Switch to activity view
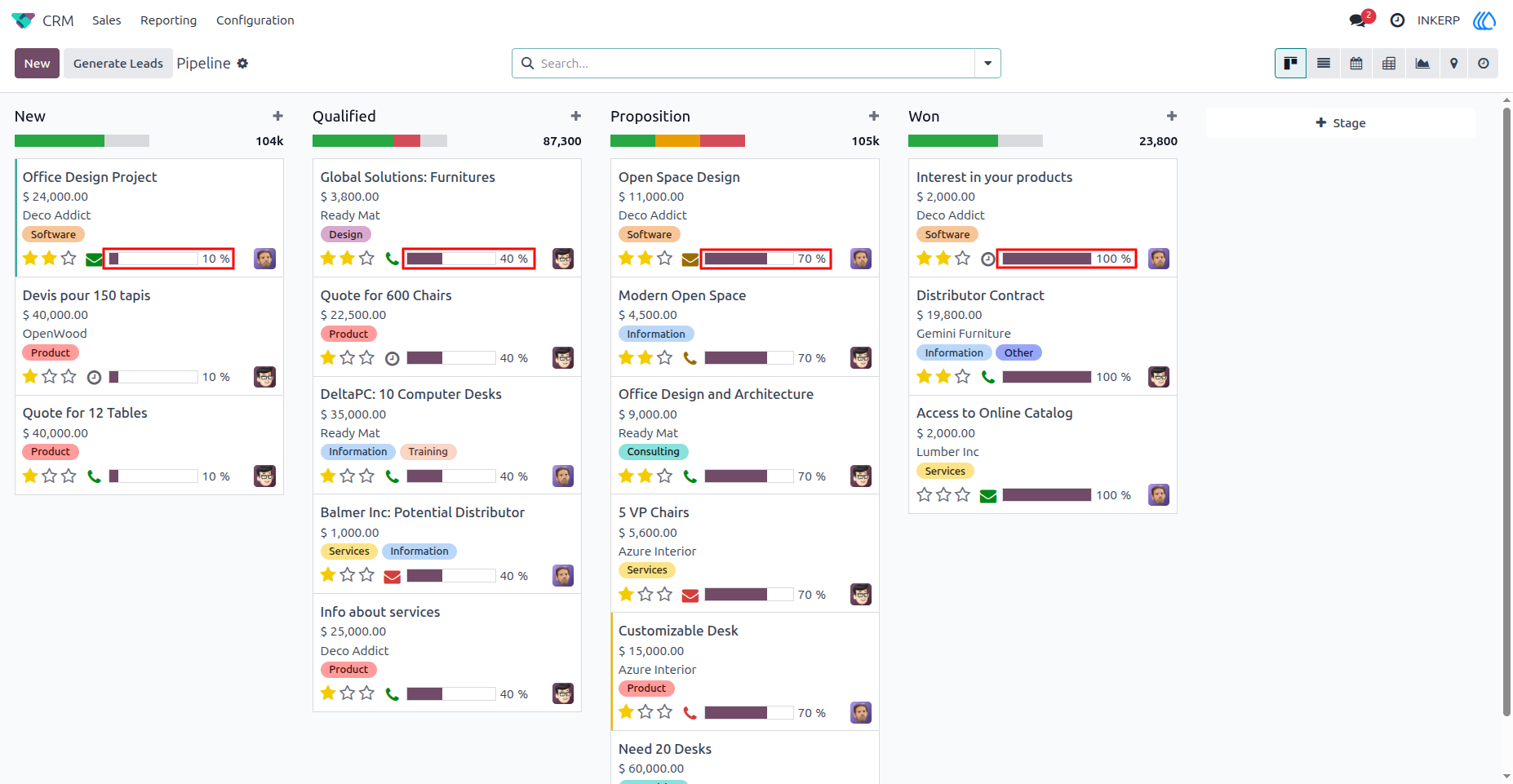The width and height of the screenshot is (1513, 784). click(1484, 64)
